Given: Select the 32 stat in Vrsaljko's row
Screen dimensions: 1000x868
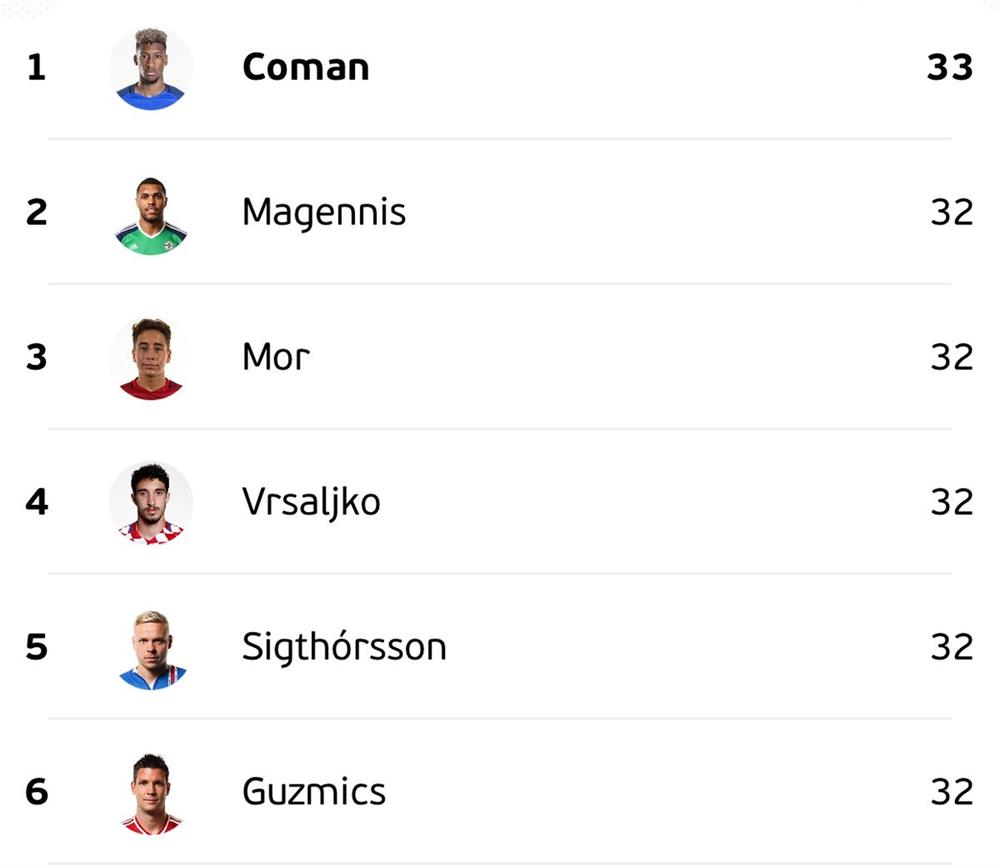Looking at the screenshot, I should (x=951, y=502).
